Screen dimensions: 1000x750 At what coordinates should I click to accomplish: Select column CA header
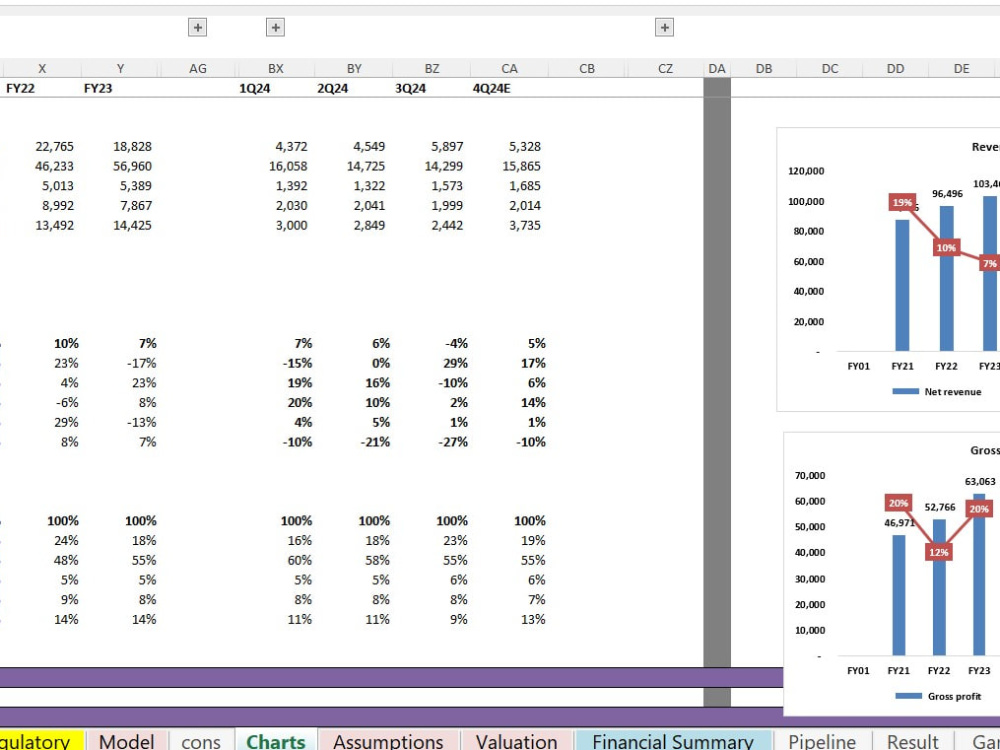click(x=510, y=68)
